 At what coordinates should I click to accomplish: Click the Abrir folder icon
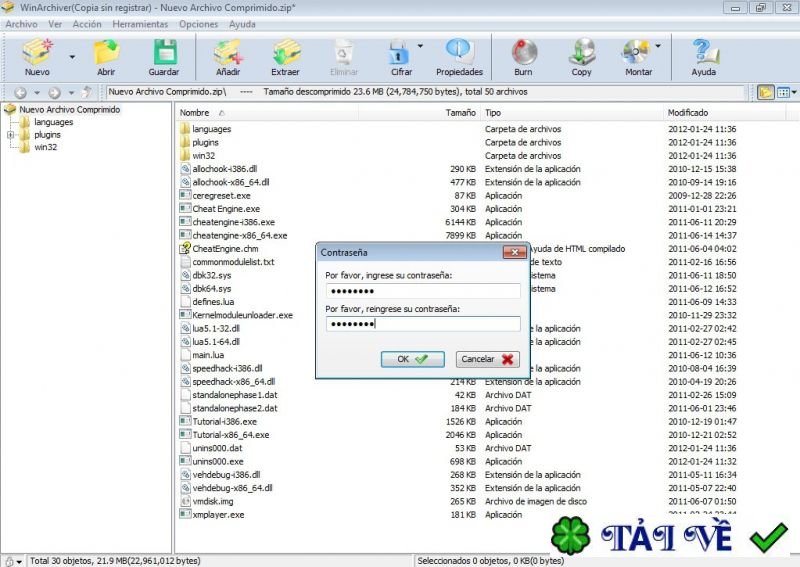[x=106, y=52]
